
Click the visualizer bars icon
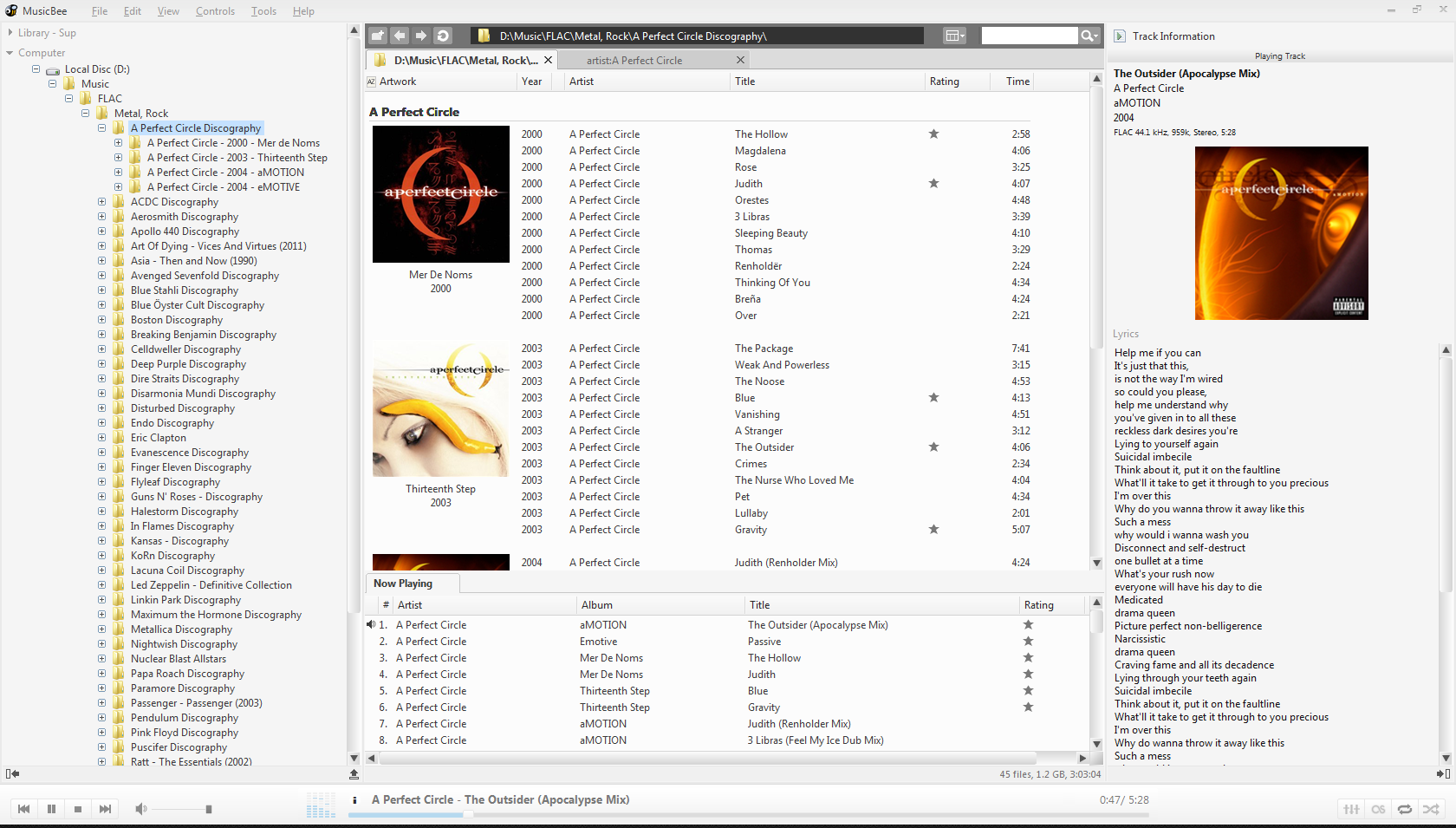[321, 805]
